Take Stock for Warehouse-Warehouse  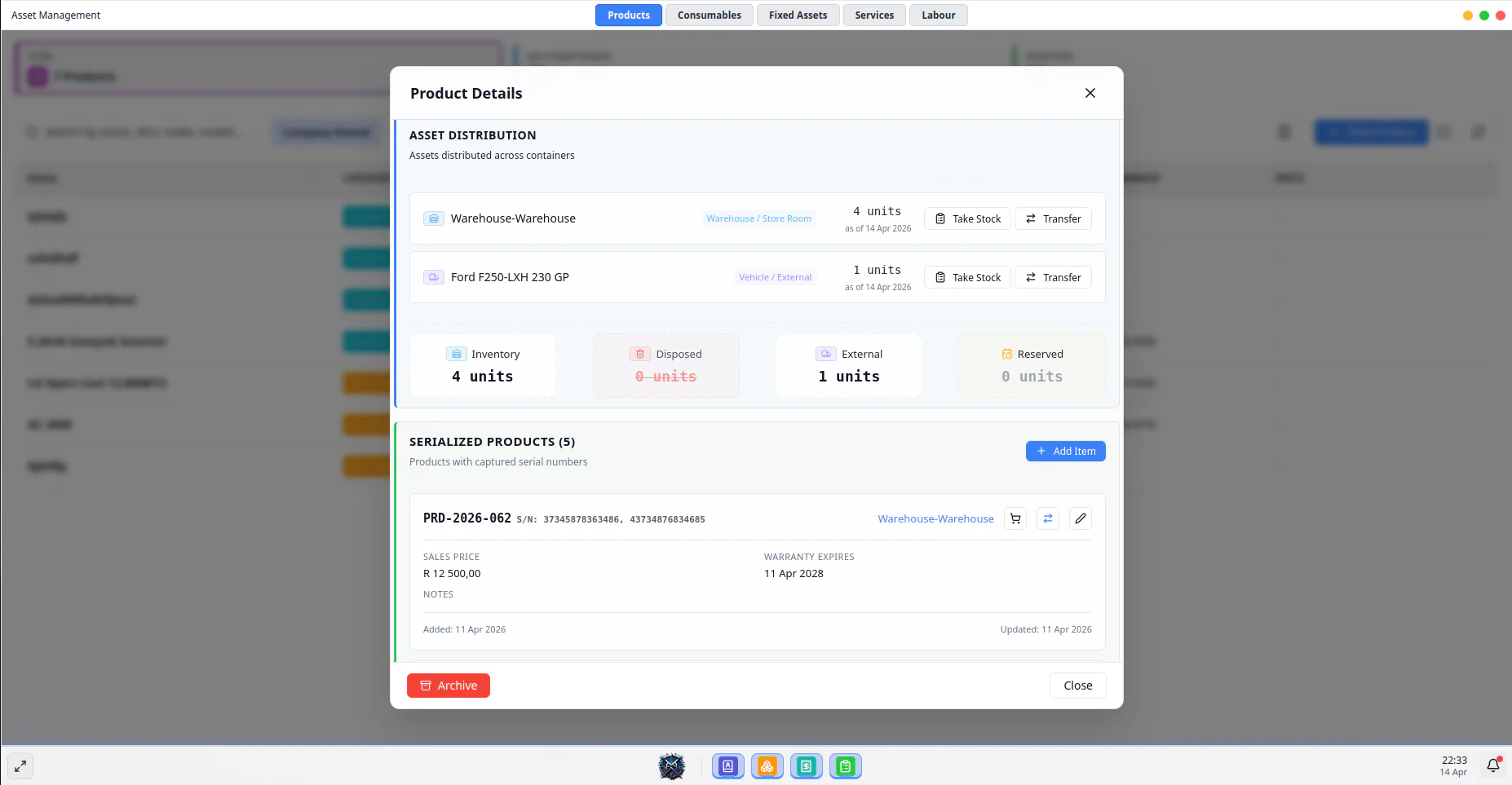[x=967, y=218]
